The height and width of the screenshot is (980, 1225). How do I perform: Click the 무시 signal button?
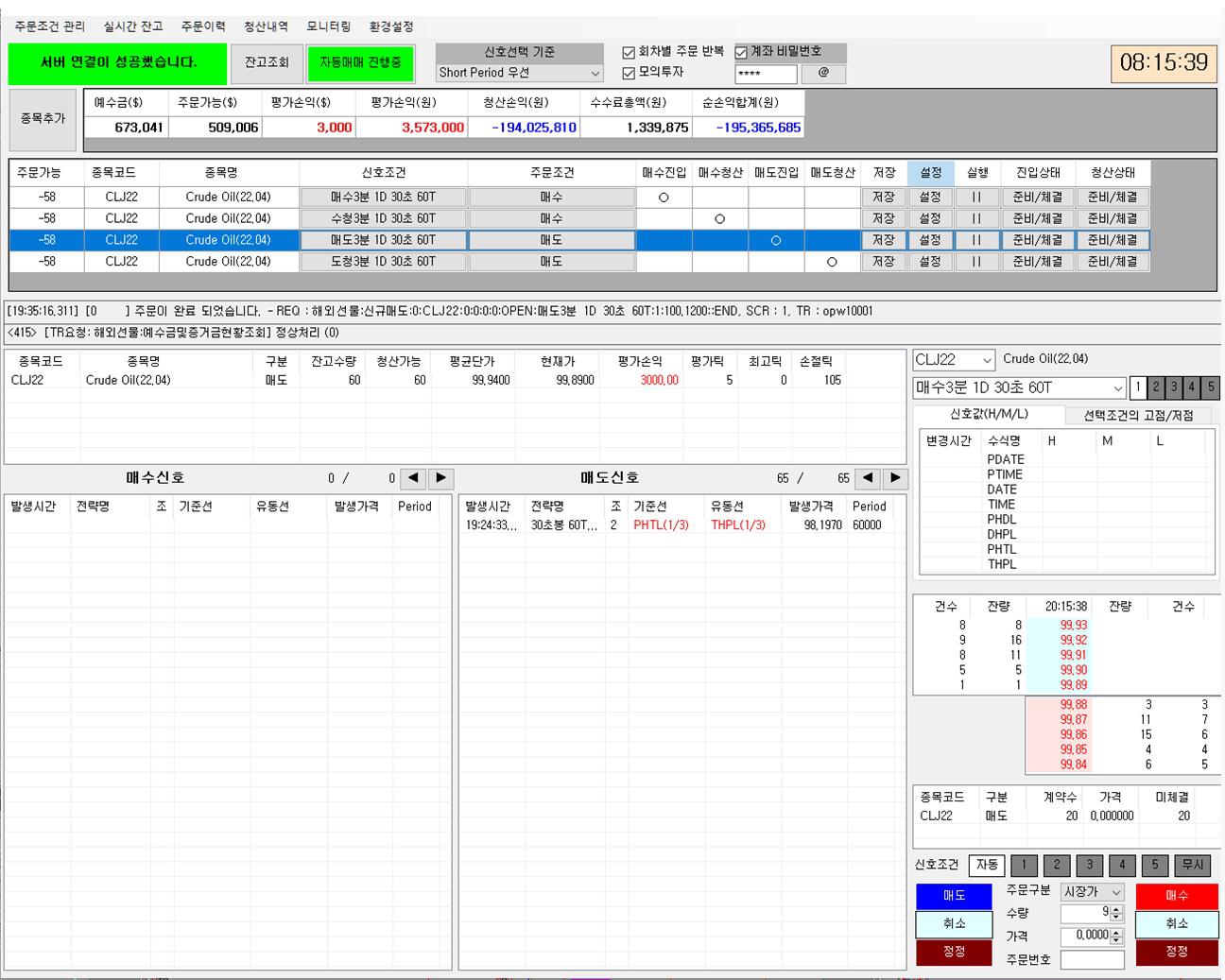click(x=1193, y=865)
